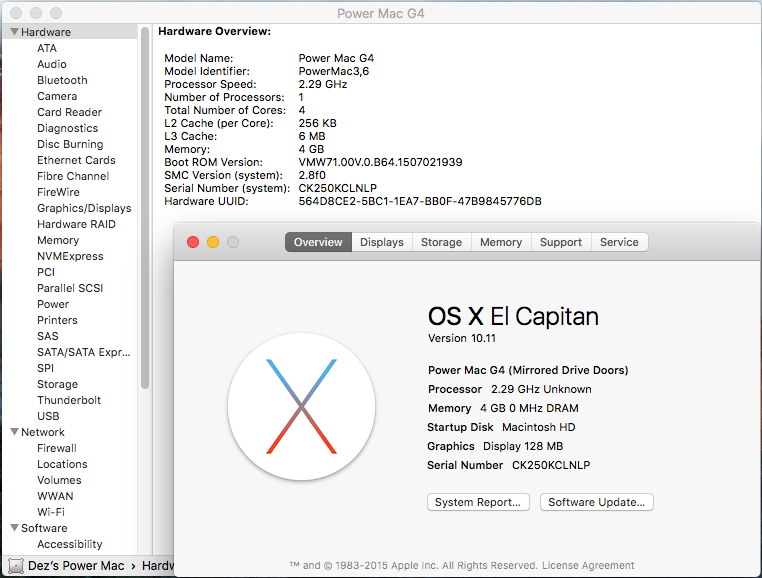The image size is (762, 578).
Task: Select Locations under Network
Action: coord(62,465)
